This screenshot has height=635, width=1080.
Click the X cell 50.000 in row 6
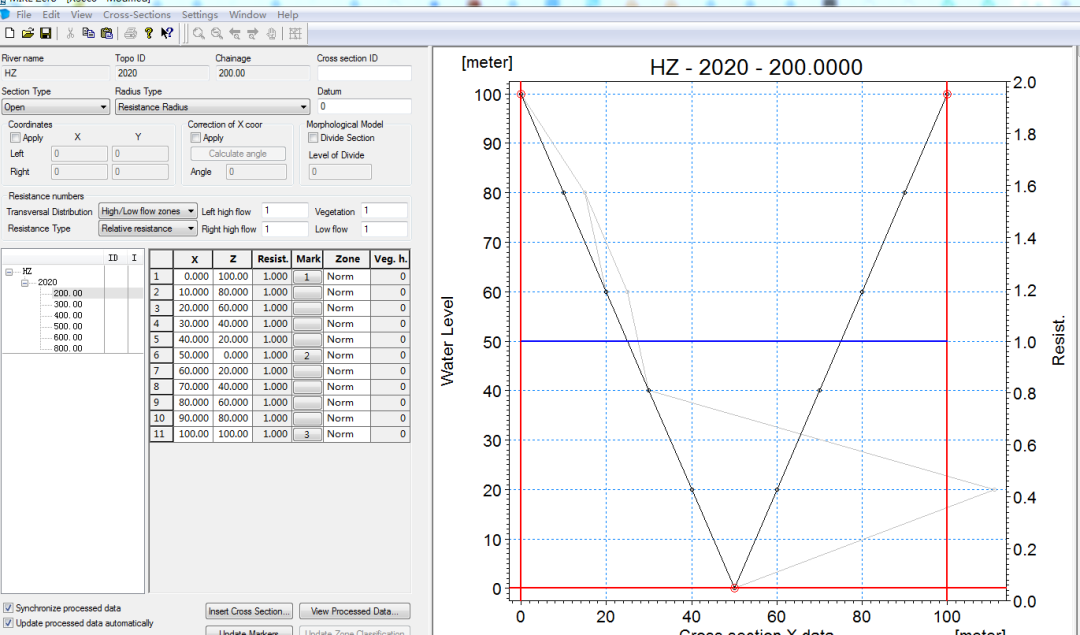click(x=193, y=355)
